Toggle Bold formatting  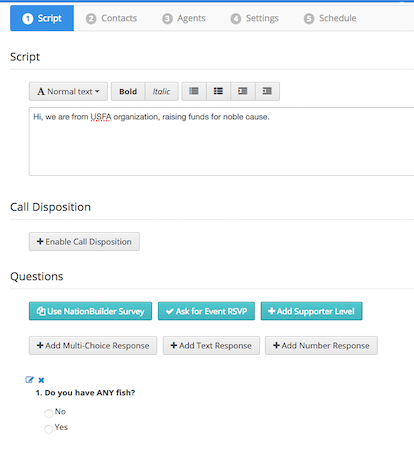tap(128, 91)
